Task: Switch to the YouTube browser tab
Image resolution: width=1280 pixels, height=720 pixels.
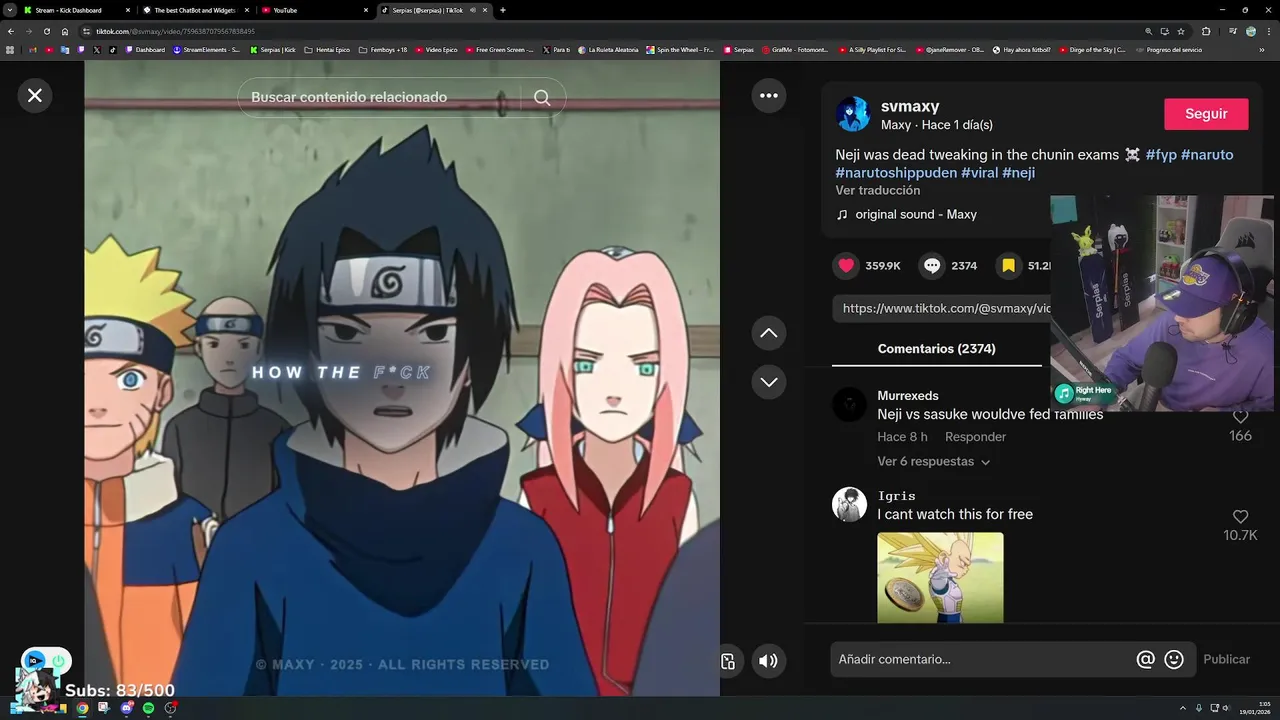Action: coord(313,10)
